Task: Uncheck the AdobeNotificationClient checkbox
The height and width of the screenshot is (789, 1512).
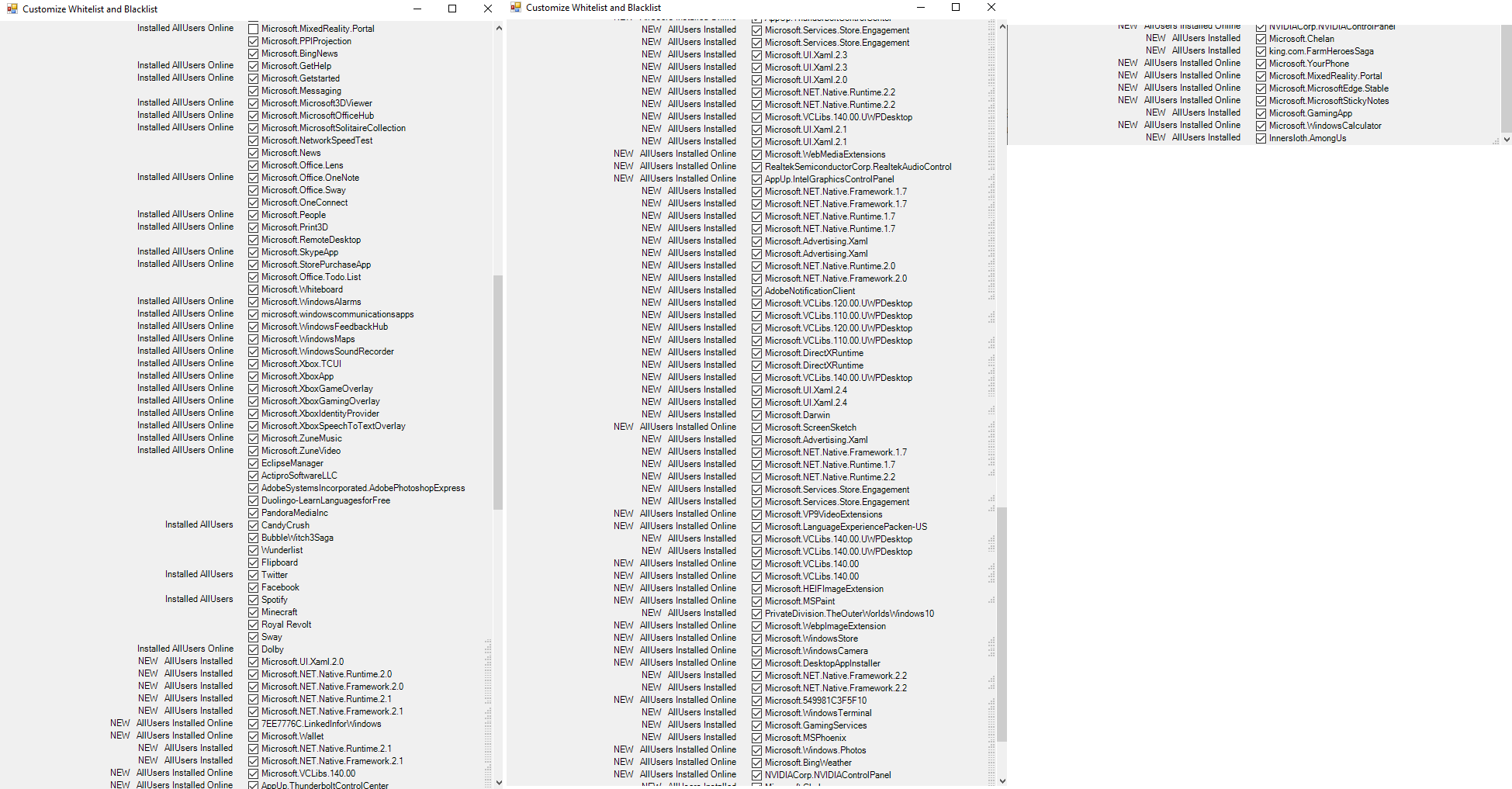Action: coord(756,291)
